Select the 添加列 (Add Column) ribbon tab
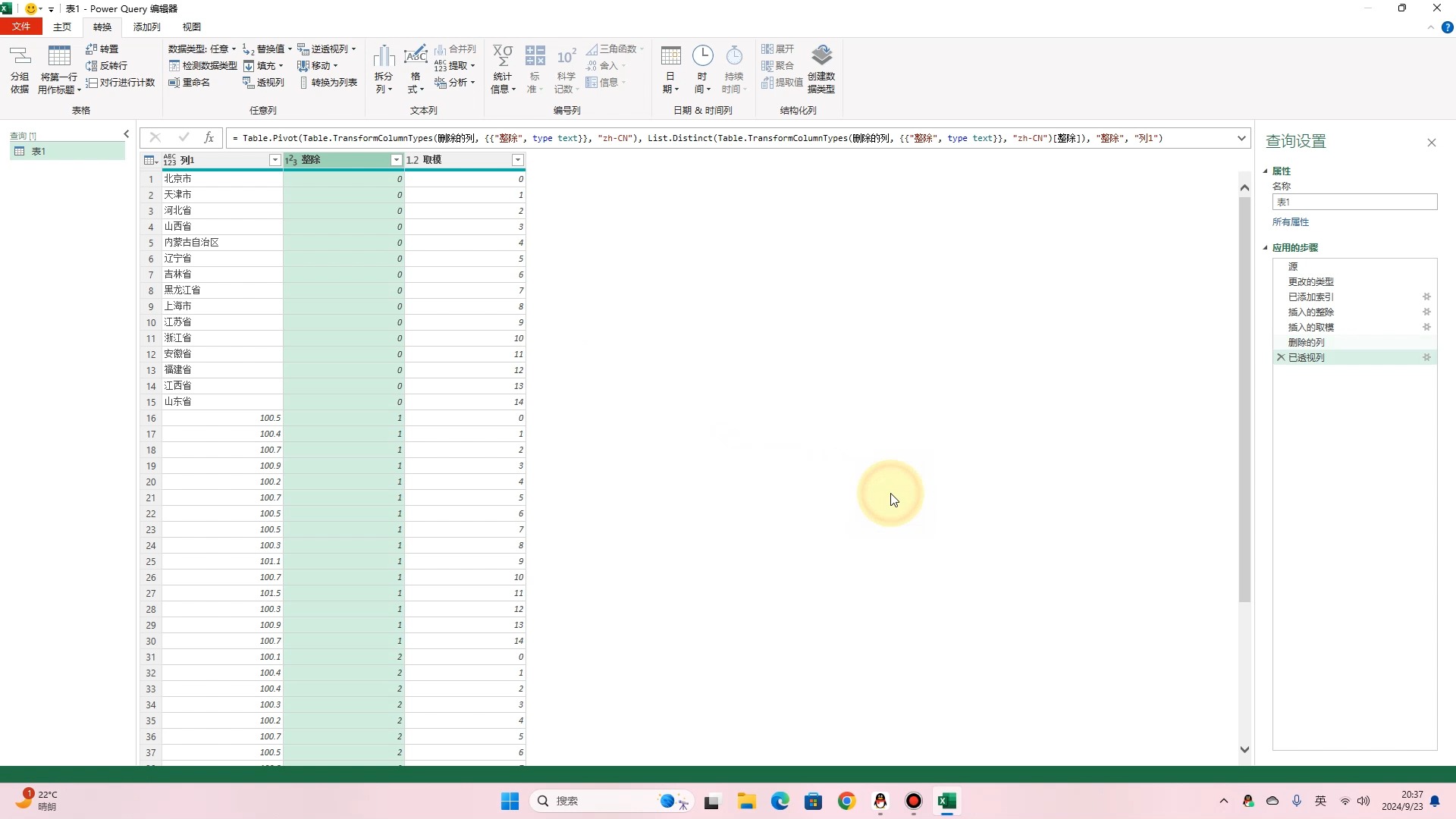 coord(146,27)
